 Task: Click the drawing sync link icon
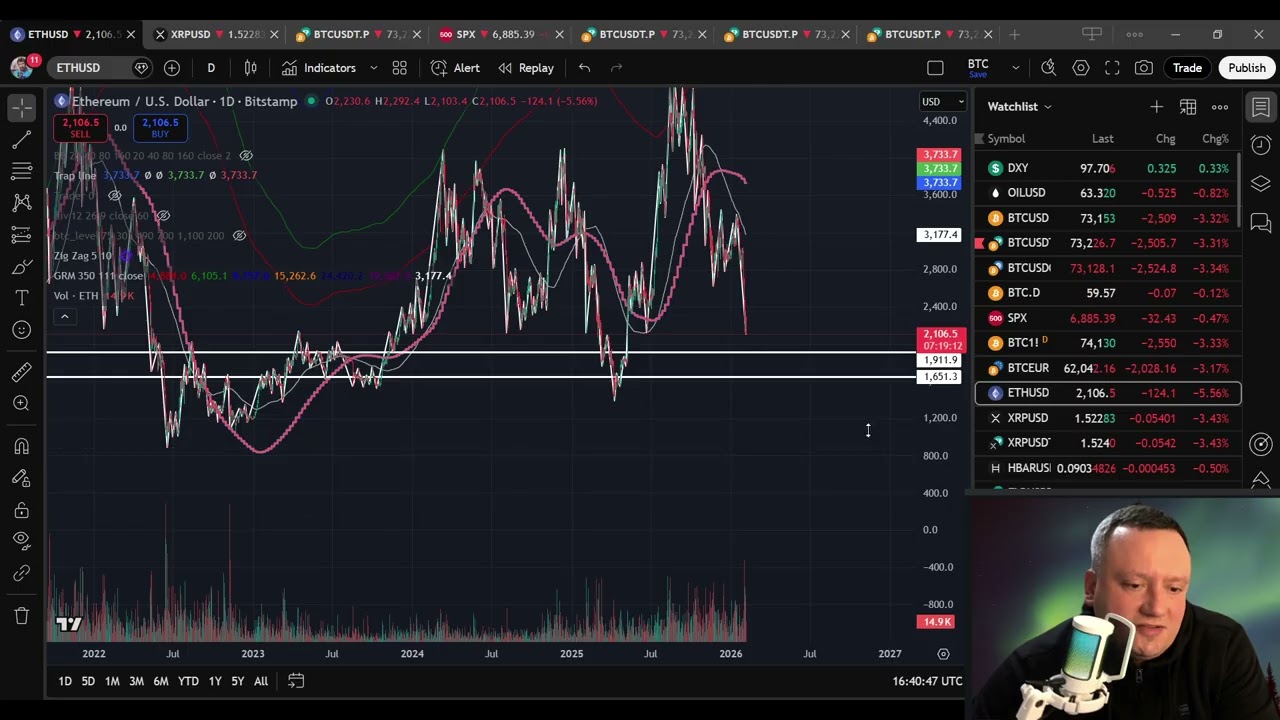(22, 574)
